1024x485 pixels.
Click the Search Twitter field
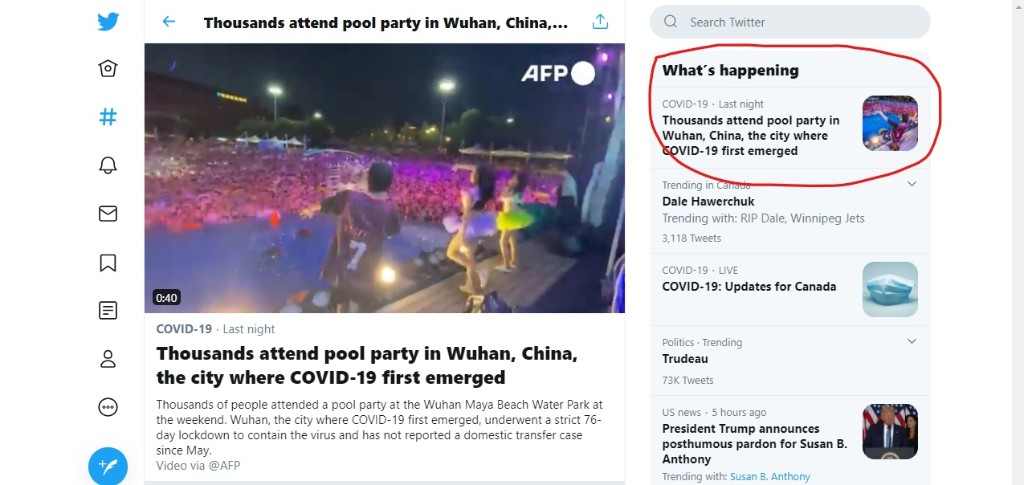point(790,22)
